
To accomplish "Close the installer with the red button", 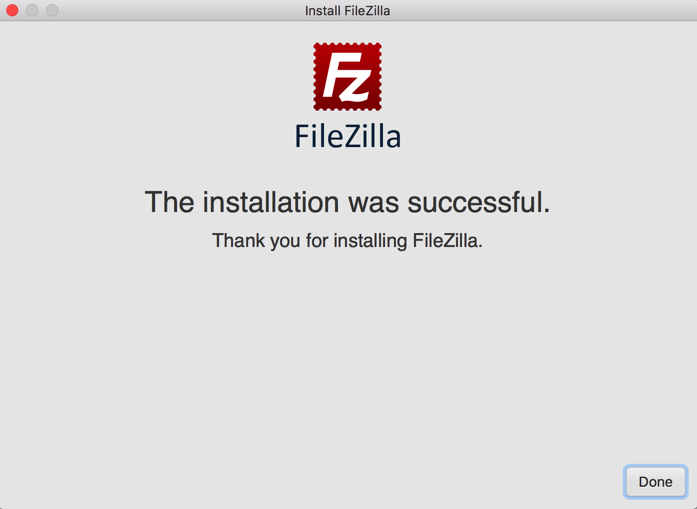I will (x=12, y=10).
